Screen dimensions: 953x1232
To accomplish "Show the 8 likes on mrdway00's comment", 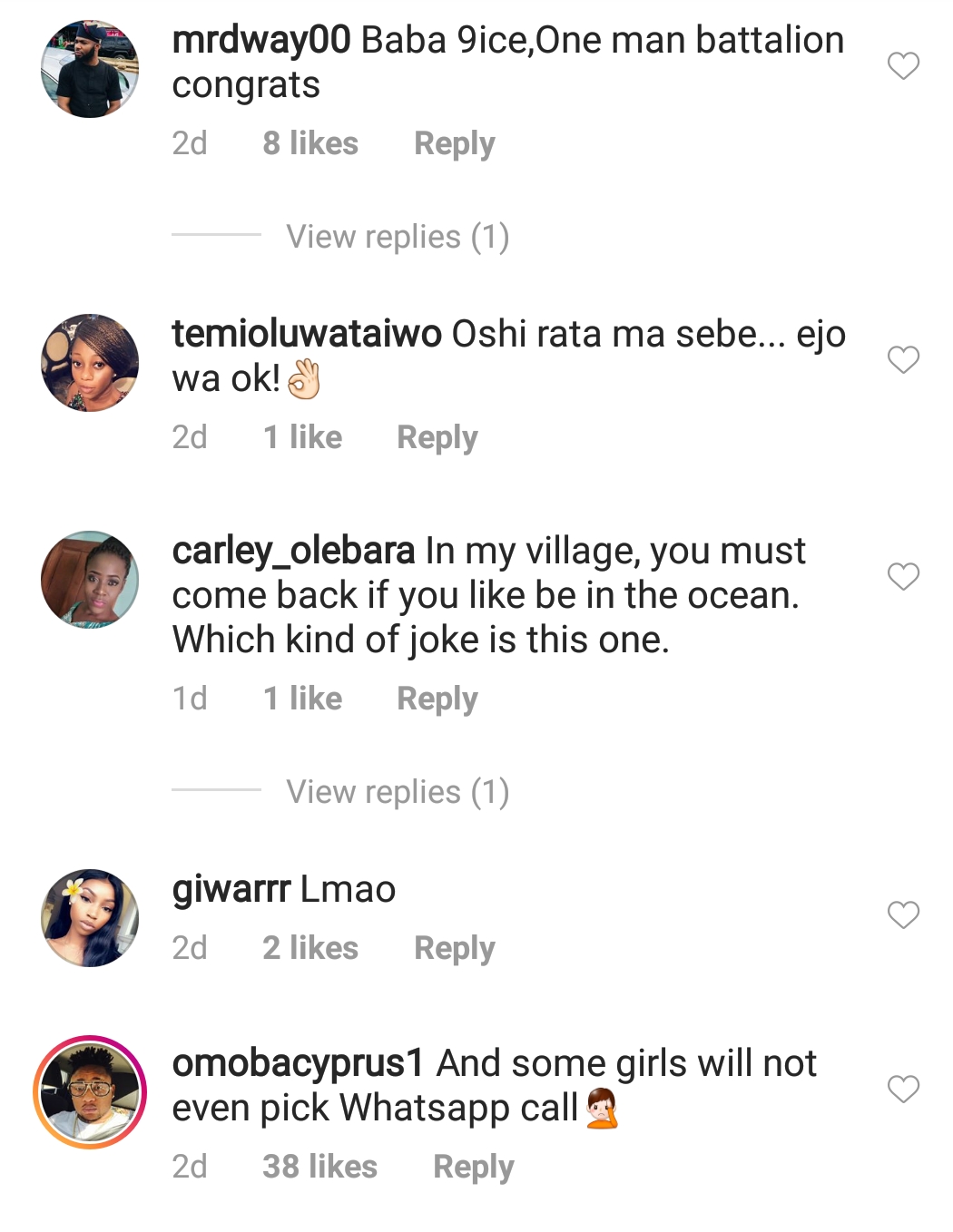I will point(310,143).
